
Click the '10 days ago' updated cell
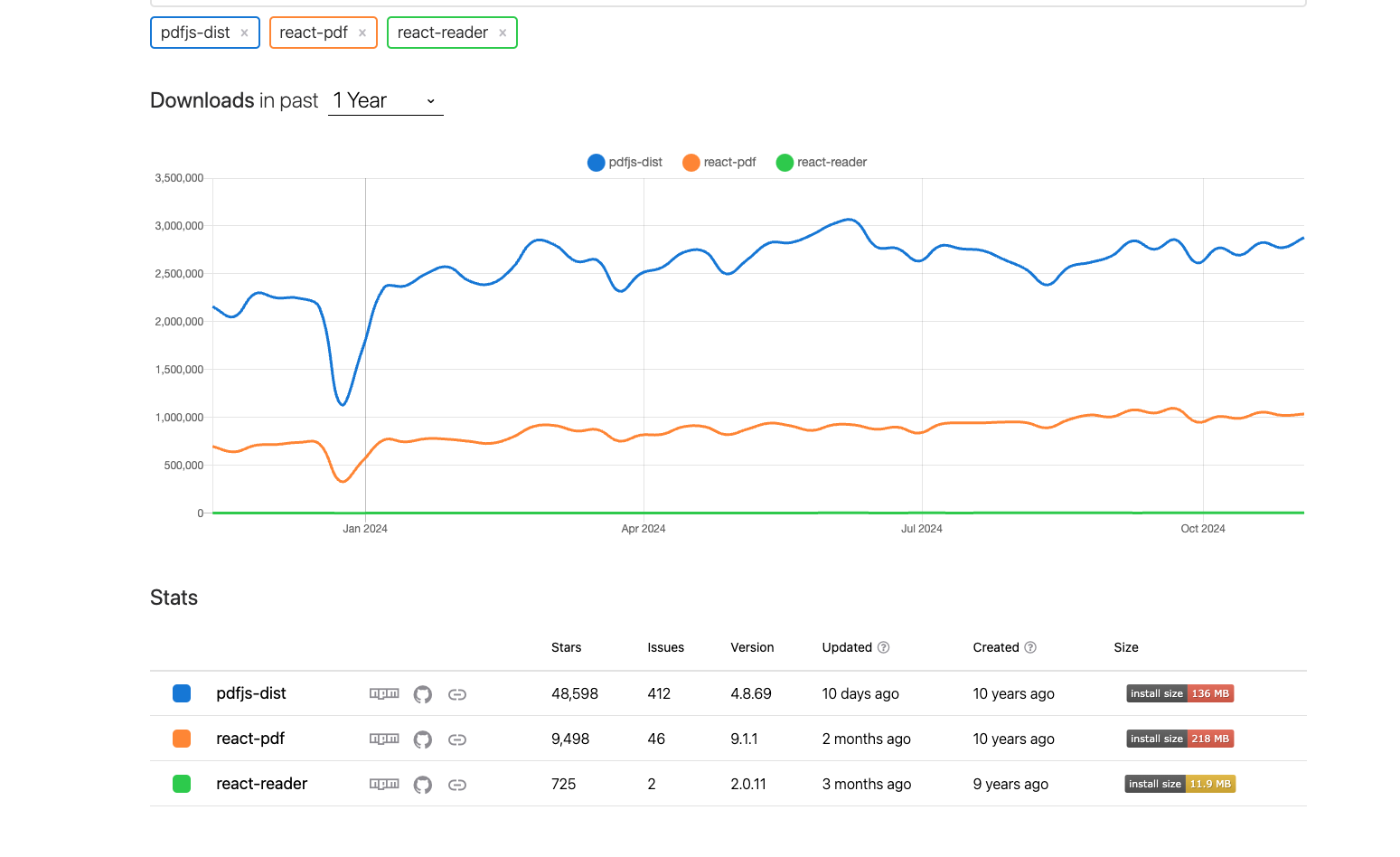coord(860,693)
